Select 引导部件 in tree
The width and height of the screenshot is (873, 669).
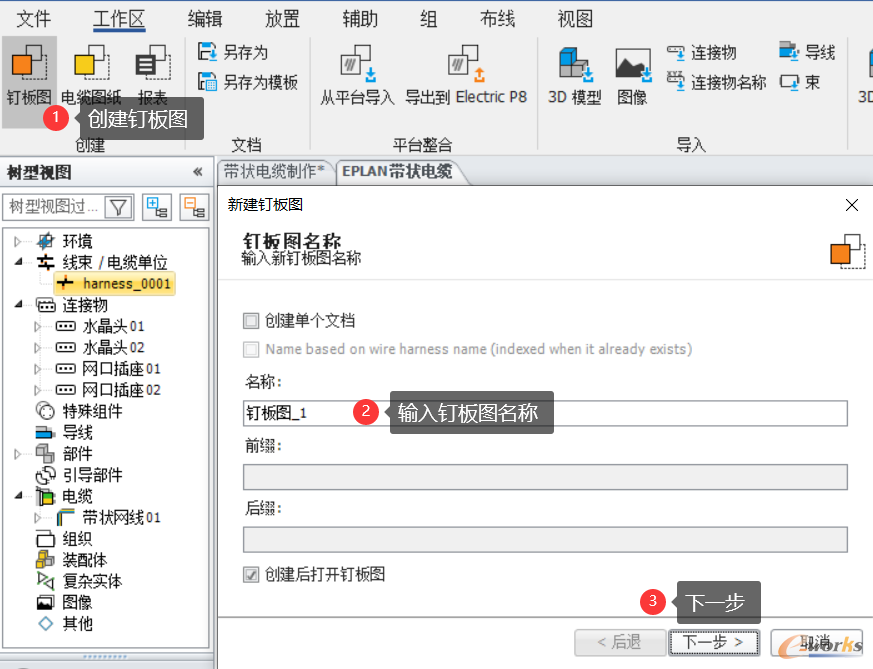click(x=79, y=475)
